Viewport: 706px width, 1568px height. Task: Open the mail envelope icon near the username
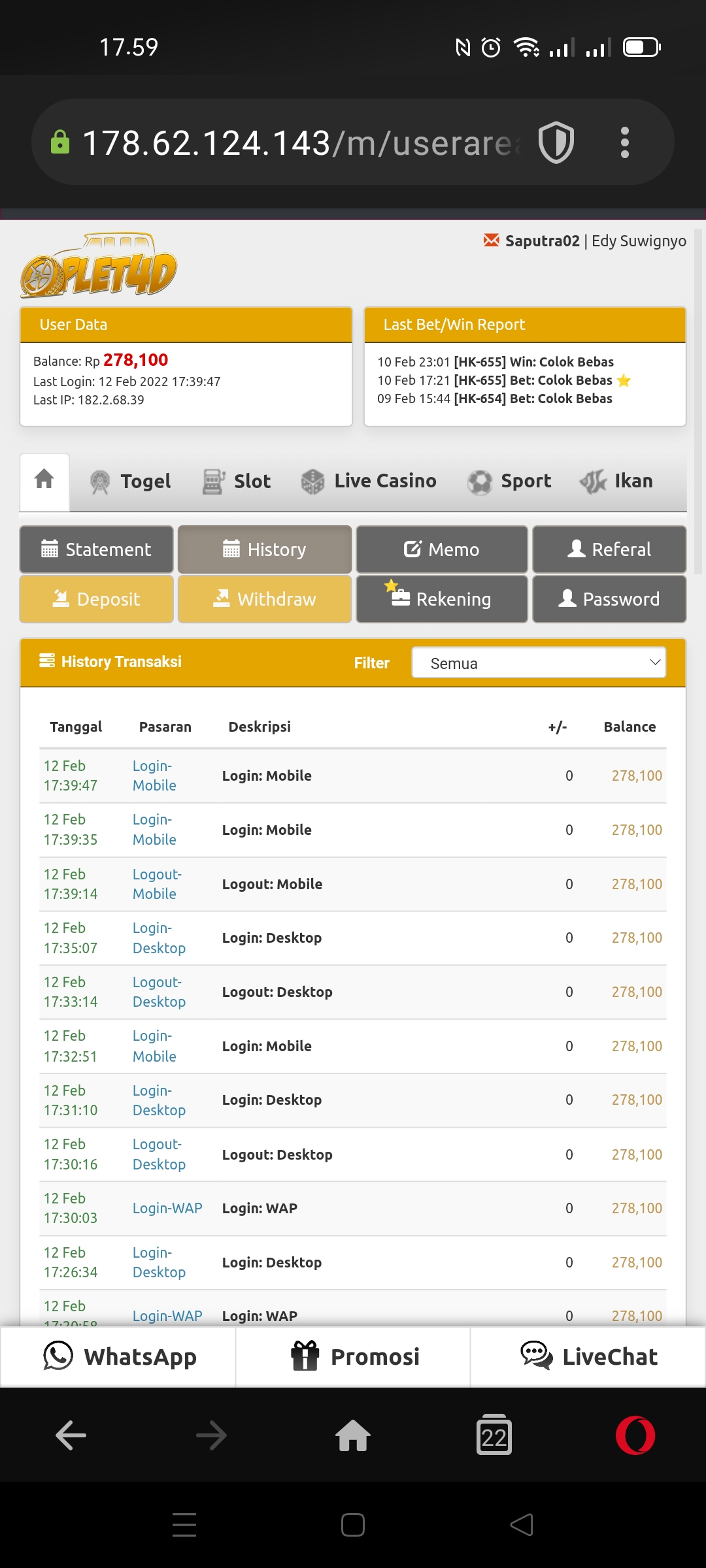point(491,240)
